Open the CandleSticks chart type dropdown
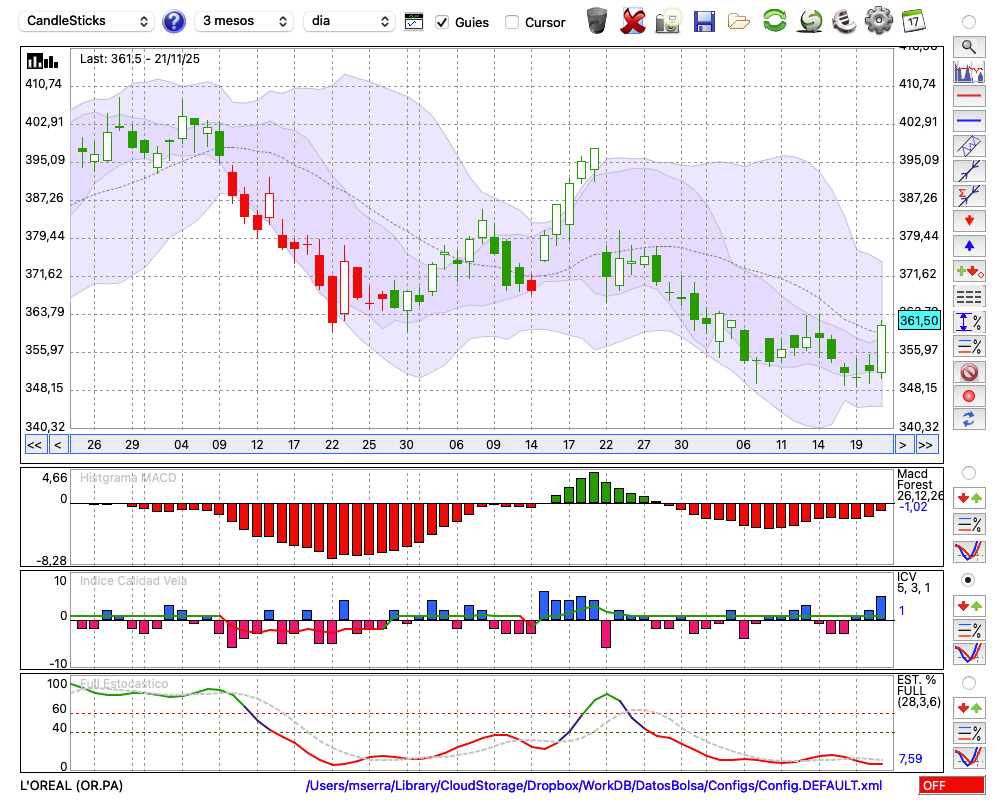This screenshot has width=1000, height=800. (x=88, y=21)
